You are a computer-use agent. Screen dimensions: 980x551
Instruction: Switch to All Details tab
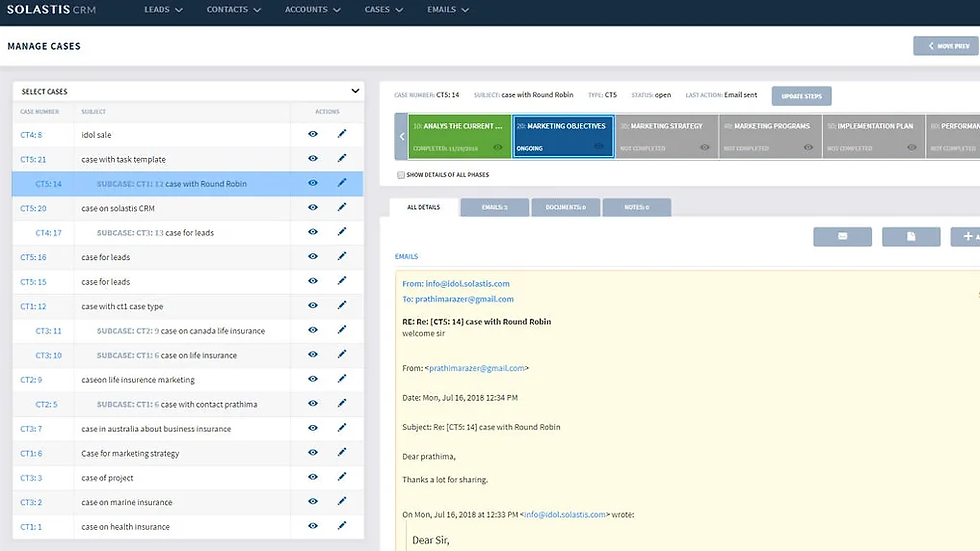(x=424, y=207)
